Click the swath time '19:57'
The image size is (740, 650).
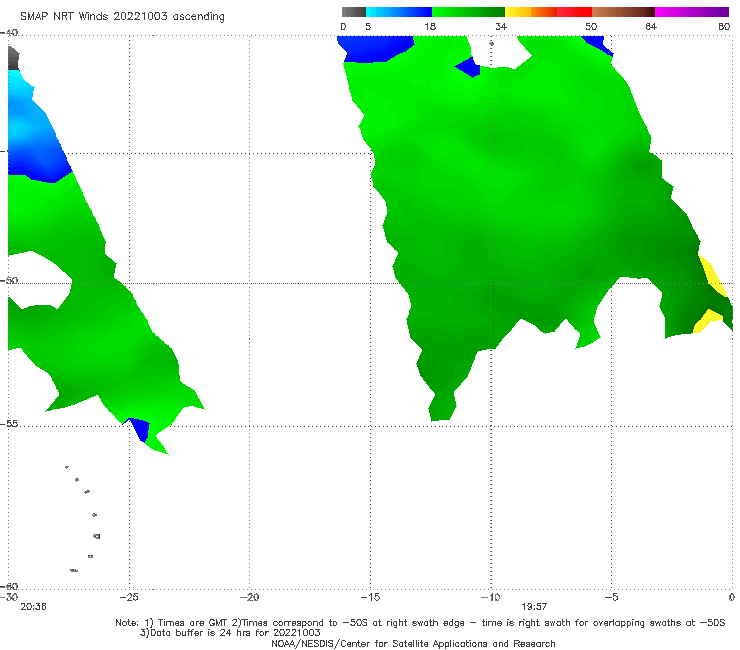click(534, 607)
